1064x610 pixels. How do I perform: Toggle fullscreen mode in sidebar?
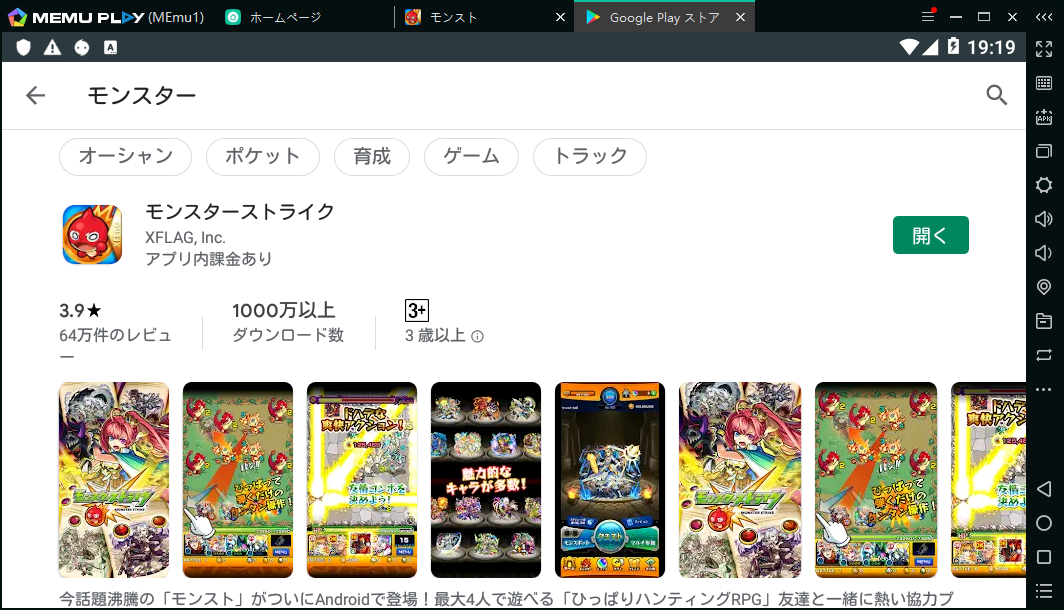tap(1044, 49)
